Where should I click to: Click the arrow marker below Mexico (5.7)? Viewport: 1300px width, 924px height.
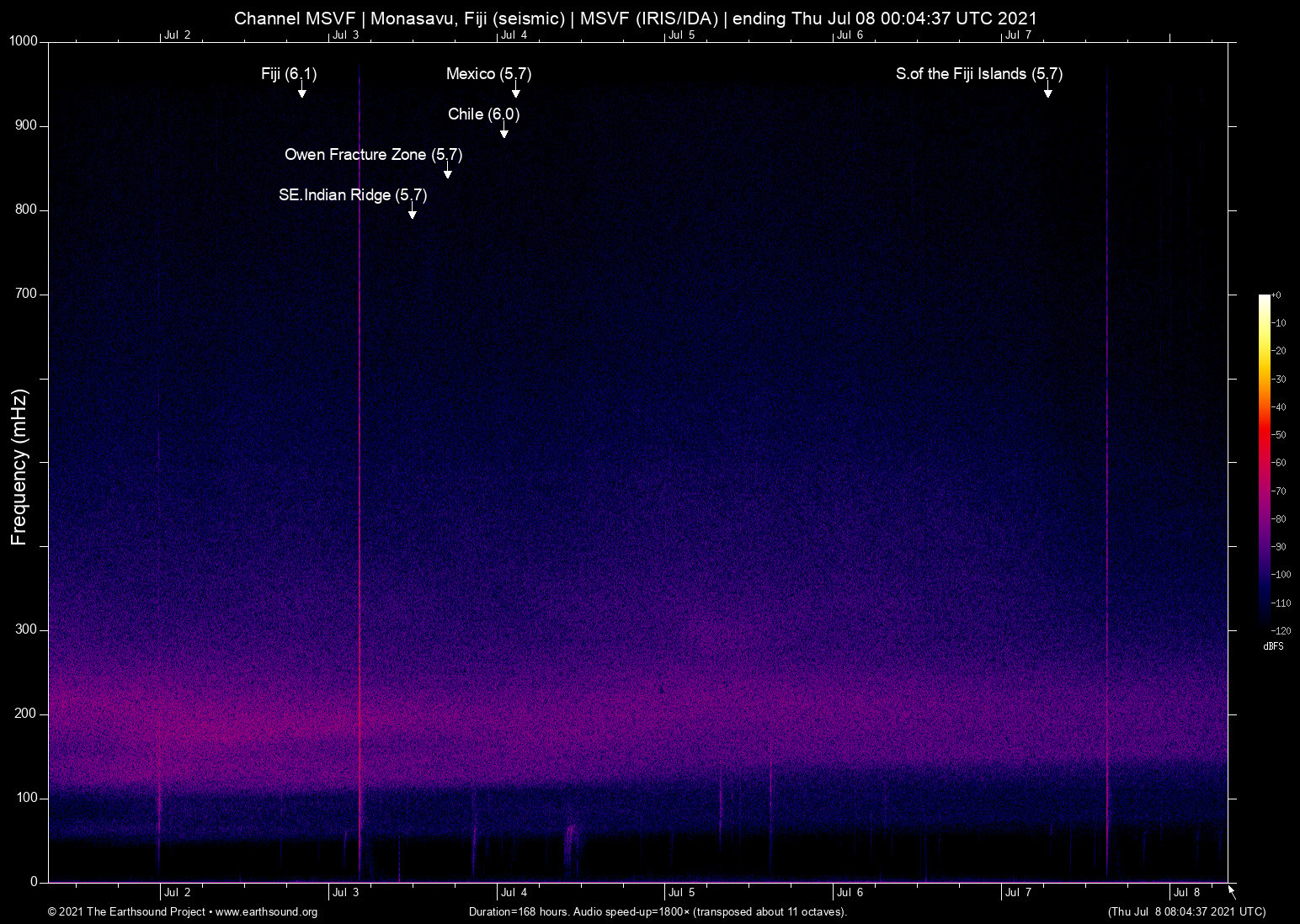tap(515, 91)
